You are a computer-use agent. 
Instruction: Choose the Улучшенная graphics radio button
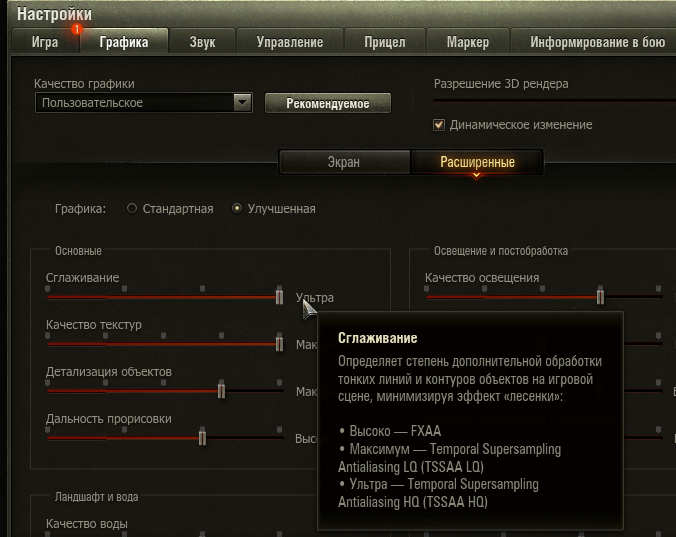(x=237, y=209)
